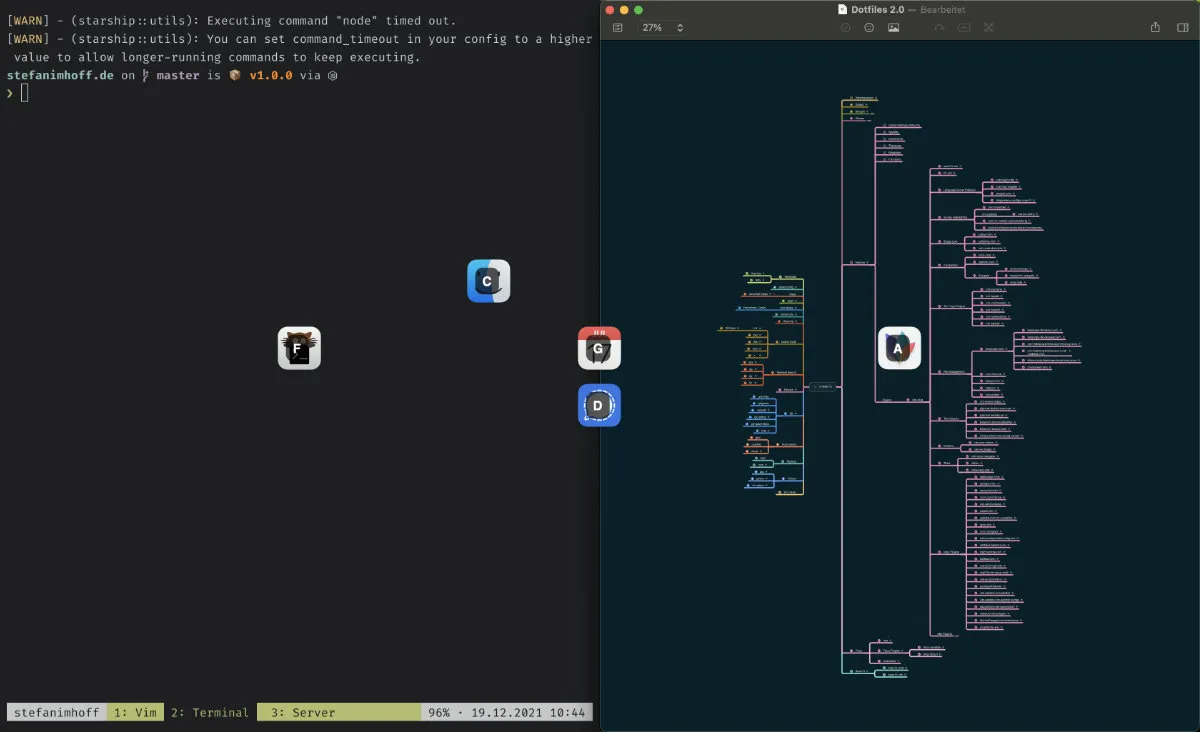Click the stefanimhoff session name label
This screenshot has height=732, width=1200.
pos(57,713)
